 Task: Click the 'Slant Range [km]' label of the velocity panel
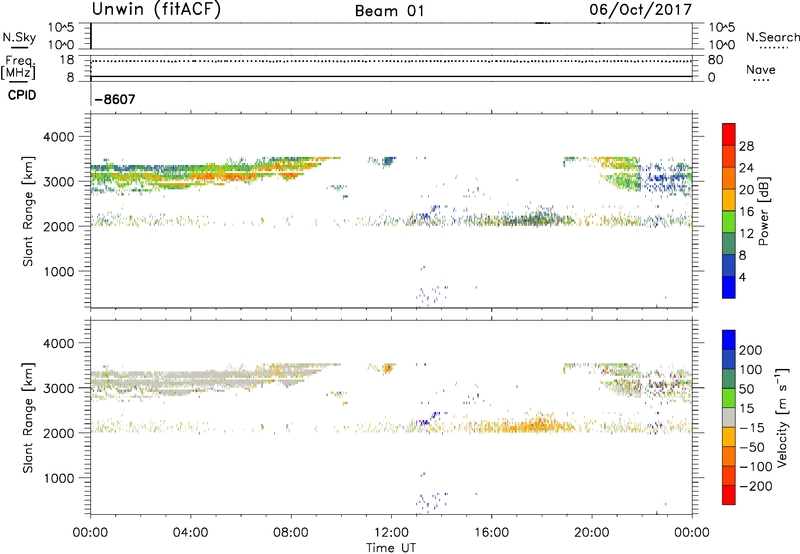[28, 418]
